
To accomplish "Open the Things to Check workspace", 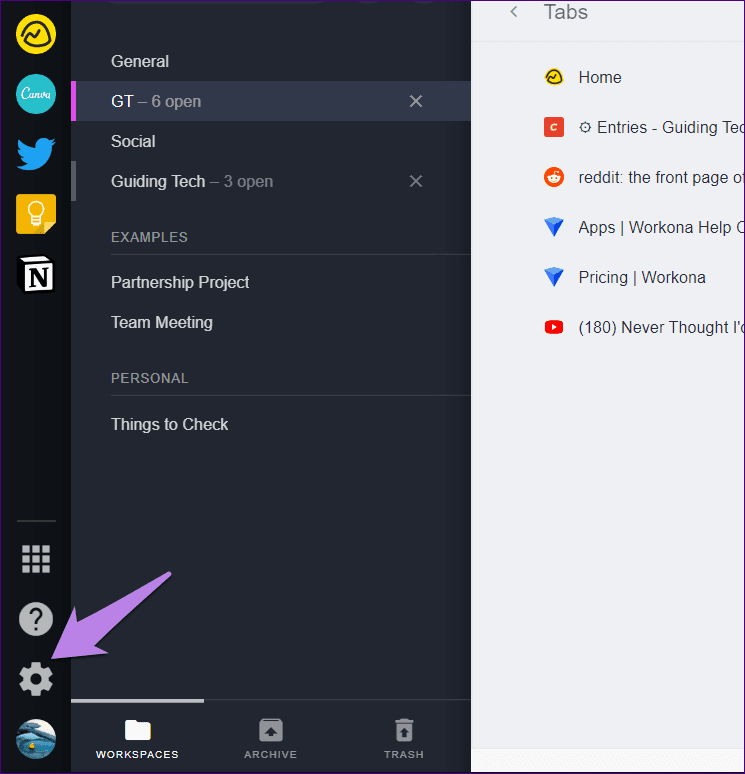I will tap(271, 424).
